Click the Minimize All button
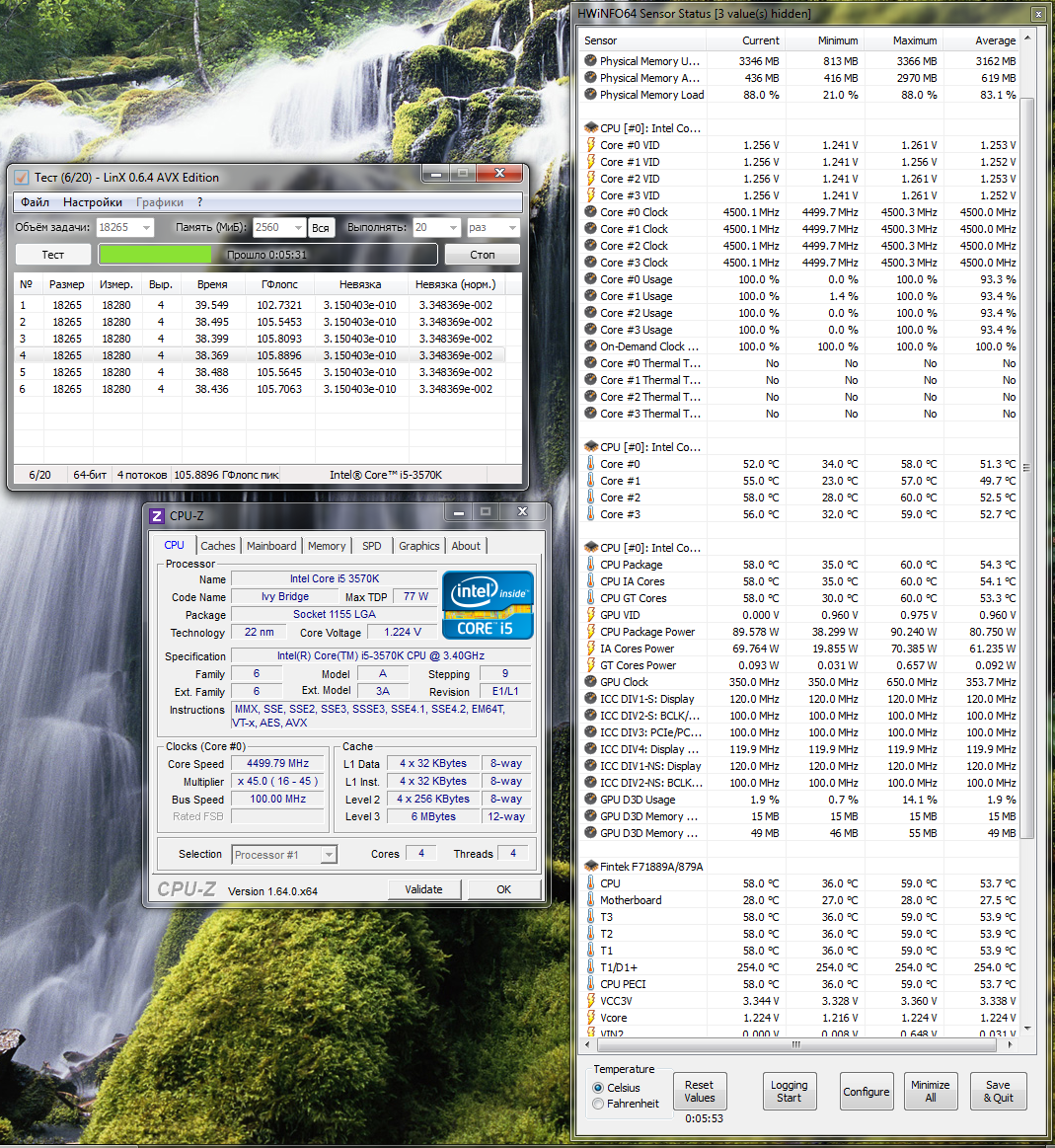 click(x=931, y=1091)
